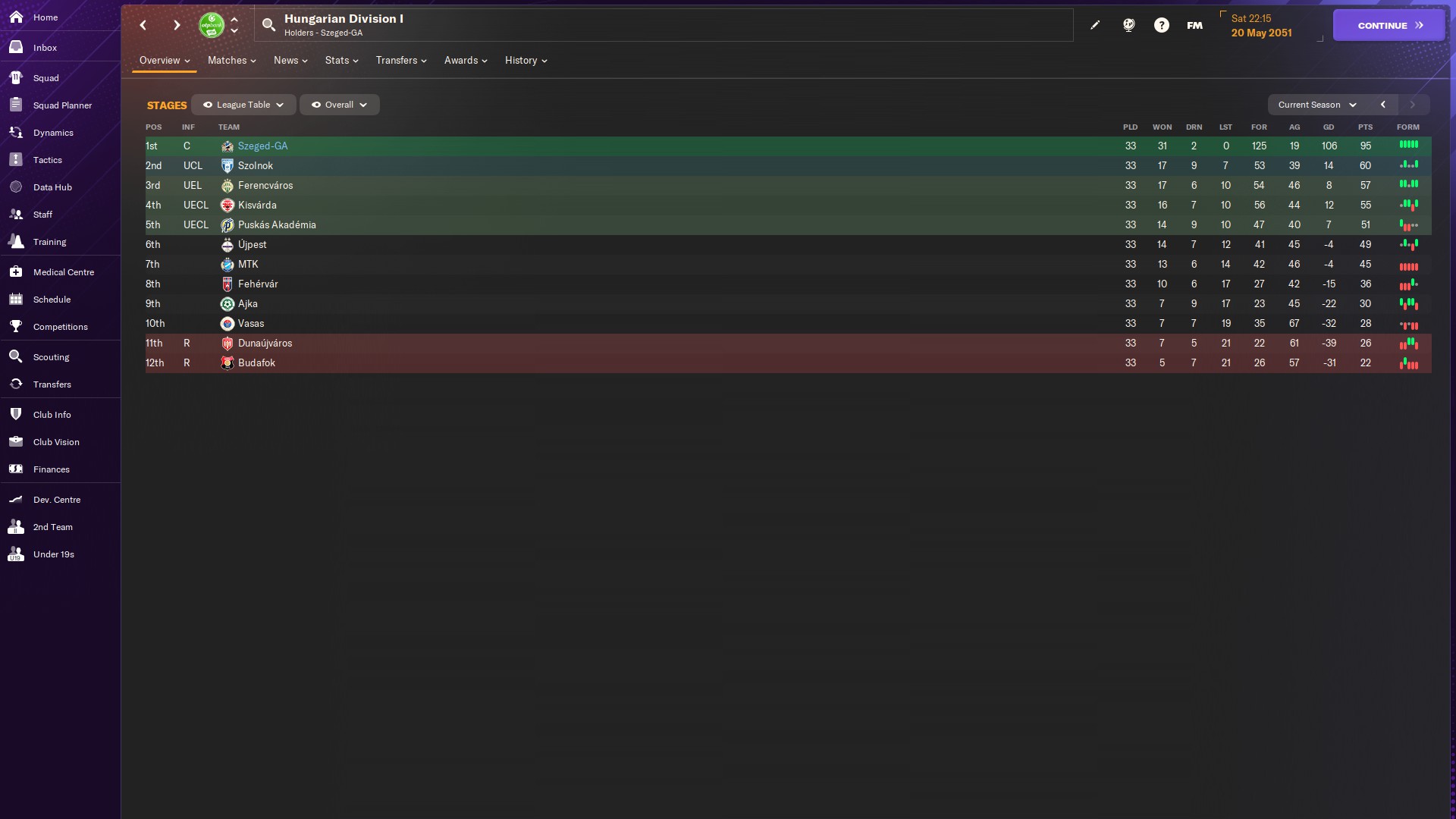
Task: Open the Matches tab menu
Action: coord(231,61)
